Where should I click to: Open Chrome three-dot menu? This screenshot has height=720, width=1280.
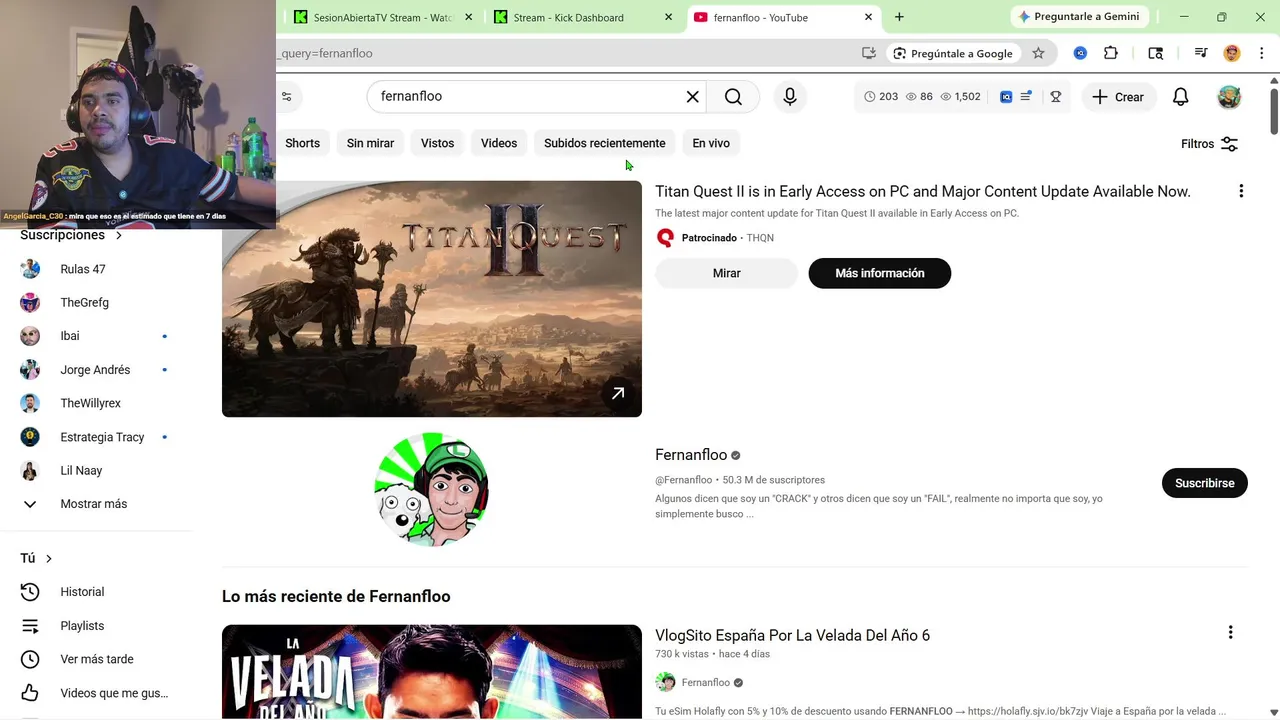[x=1261, y=53]
